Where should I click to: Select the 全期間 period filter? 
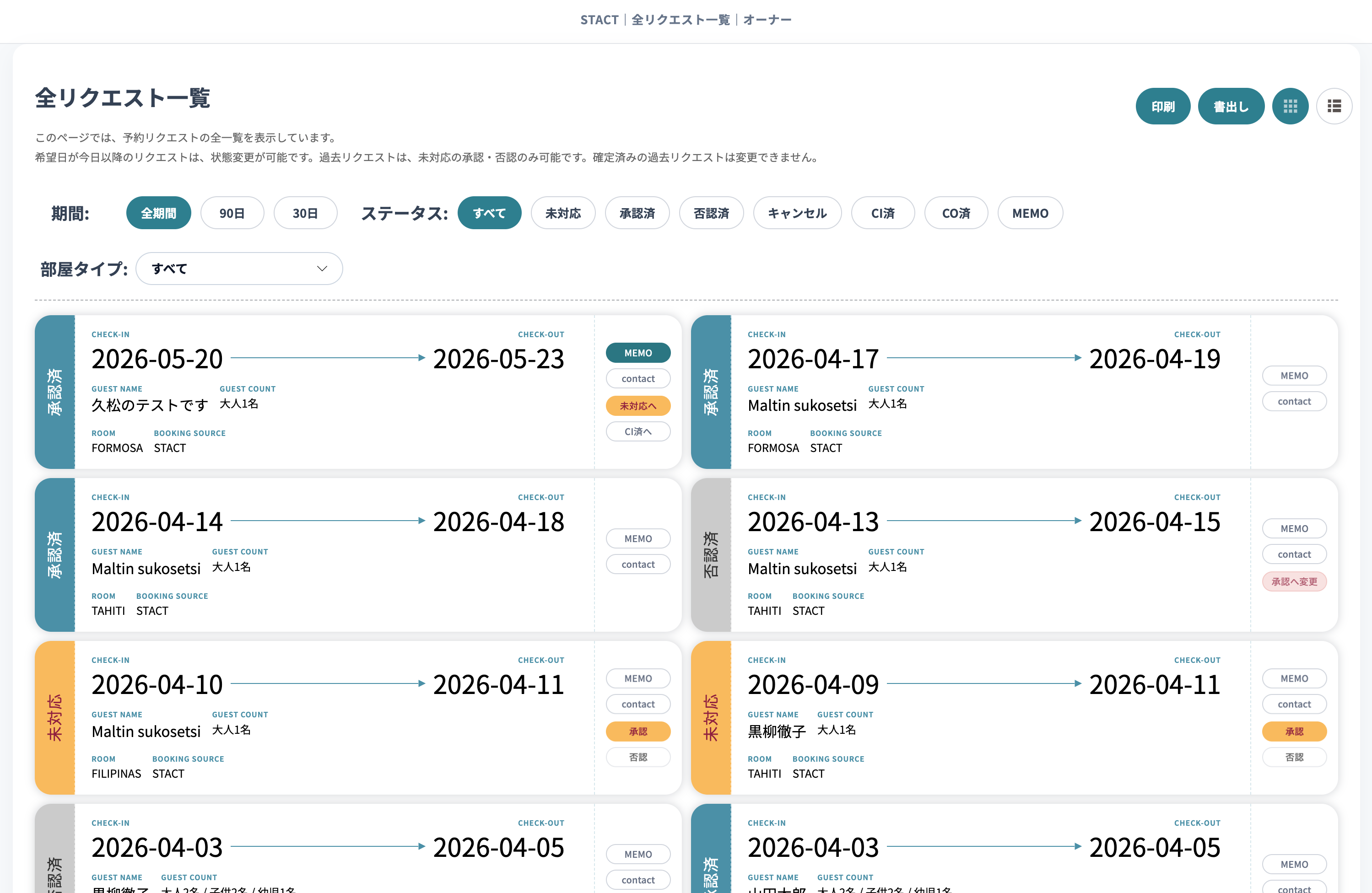pos(158,213)
